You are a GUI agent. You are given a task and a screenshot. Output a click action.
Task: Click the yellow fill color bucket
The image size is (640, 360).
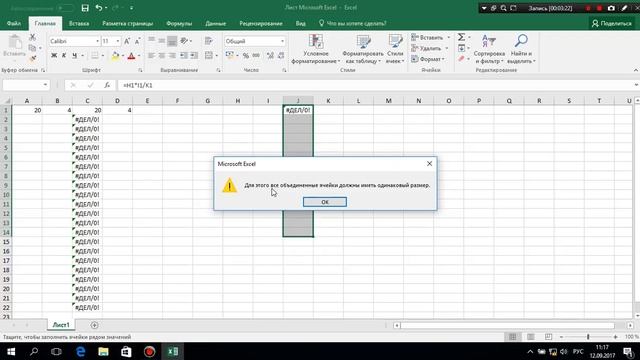115,56
